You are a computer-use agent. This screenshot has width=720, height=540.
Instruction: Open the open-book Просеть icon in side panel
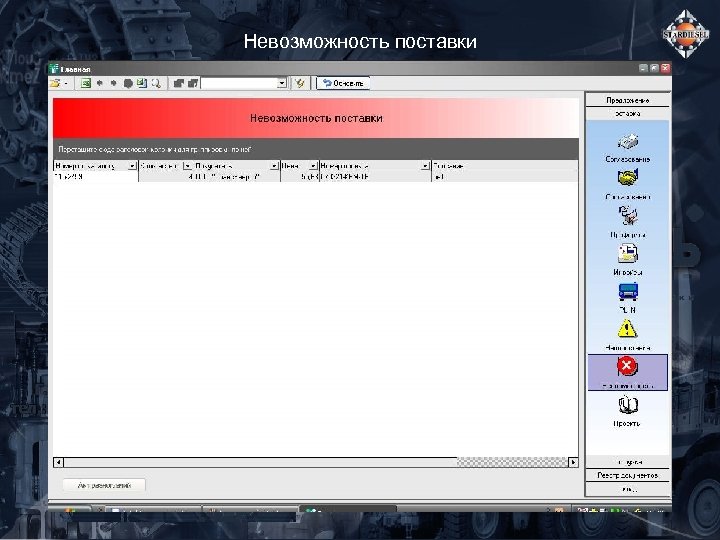pyautogui.click(x=627, y=405)
